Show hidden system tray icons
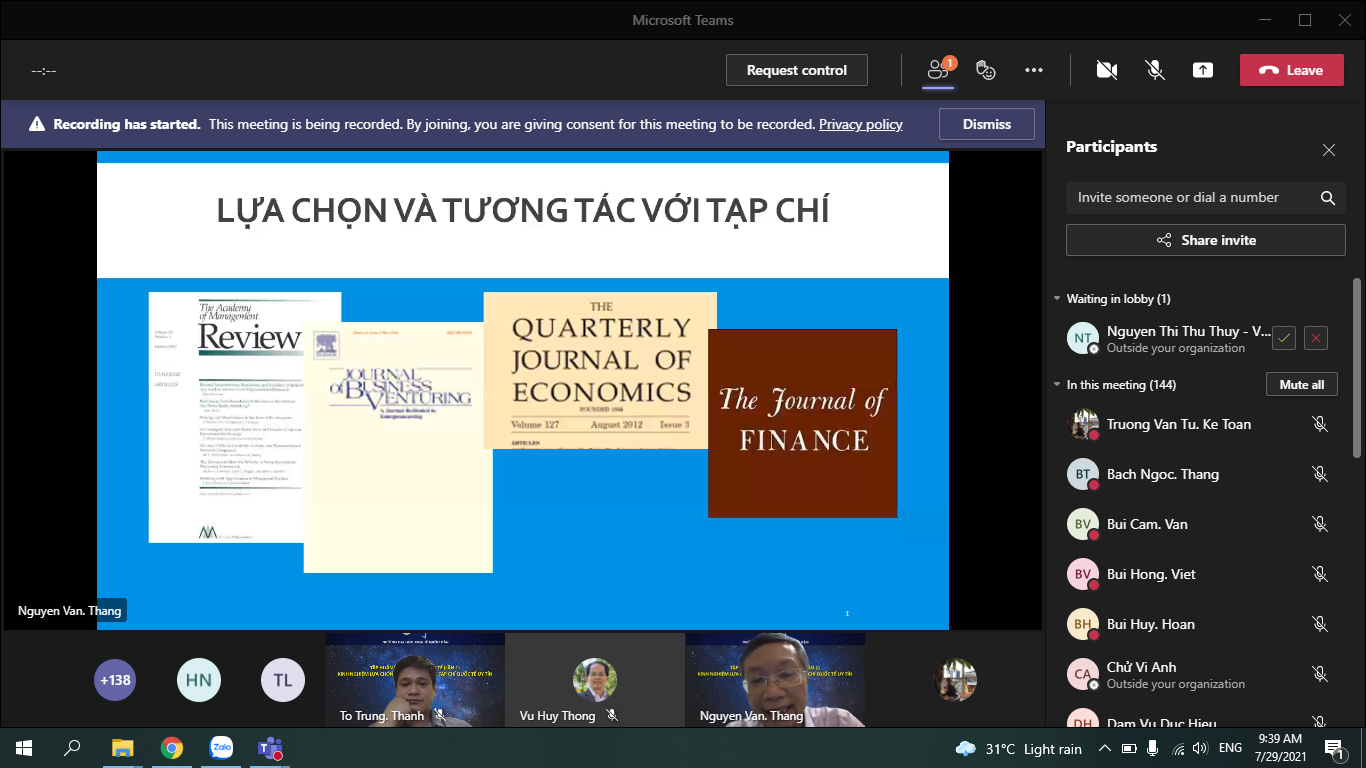Image resolution: width=1366 pixels, height=768 pixels. [1105, 748]
